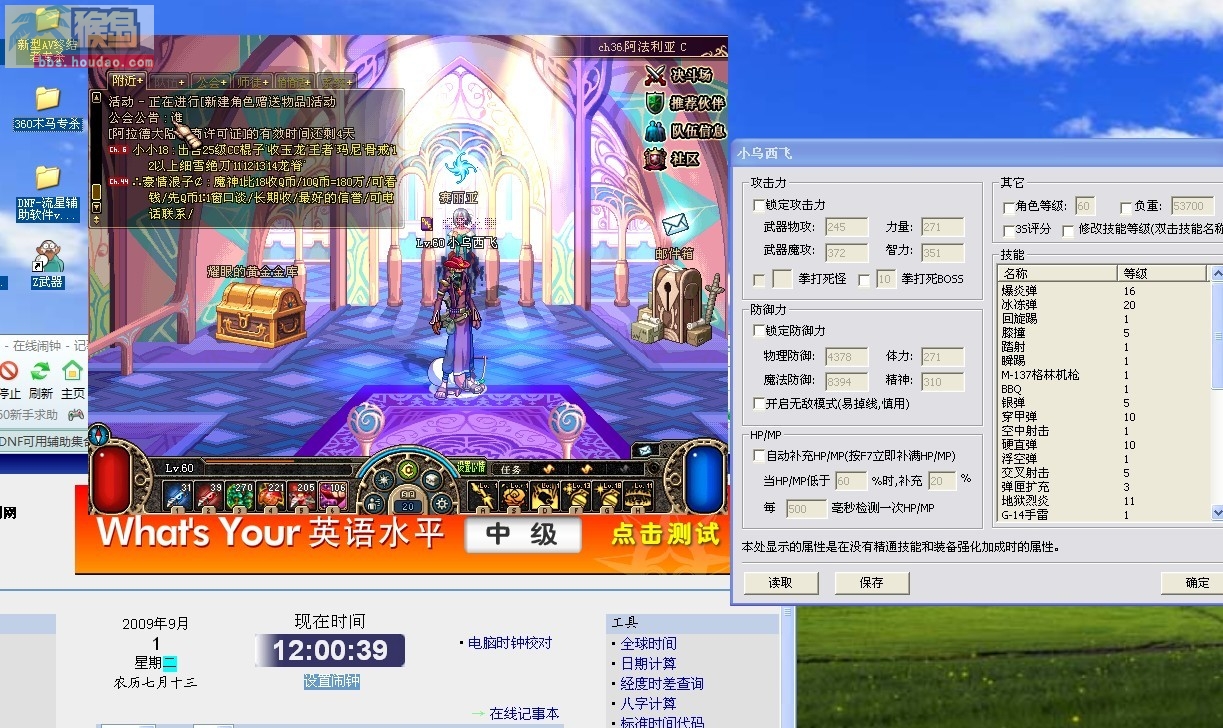Tick the 拳打死BOSS checkbox

tap(864, 279)
